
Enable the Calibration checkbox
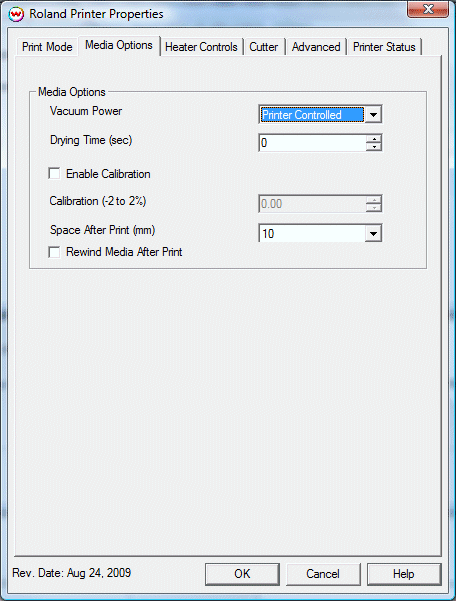[x=54, y=174]
